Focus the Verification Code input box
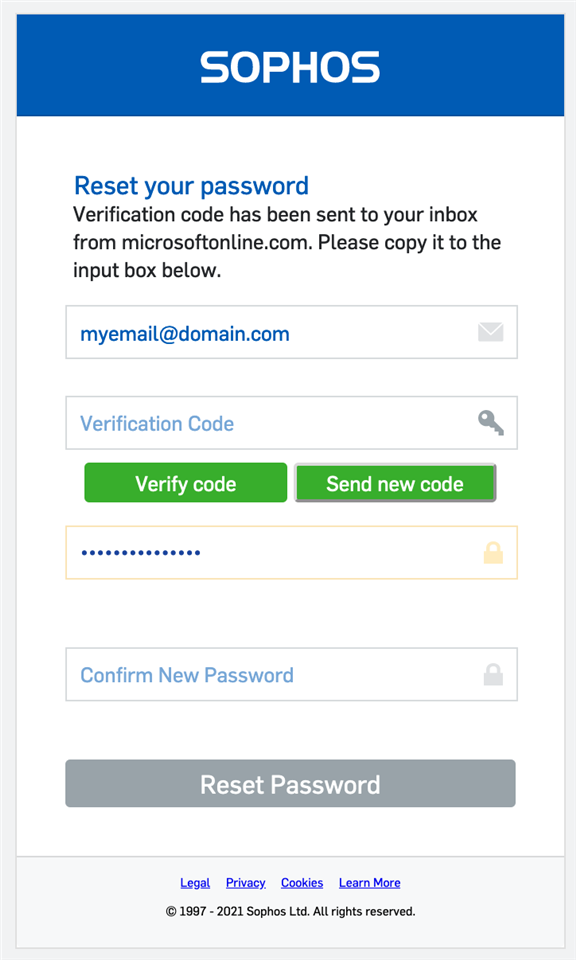576x960 pixels. pyautogui.click(x=291, y=423)
